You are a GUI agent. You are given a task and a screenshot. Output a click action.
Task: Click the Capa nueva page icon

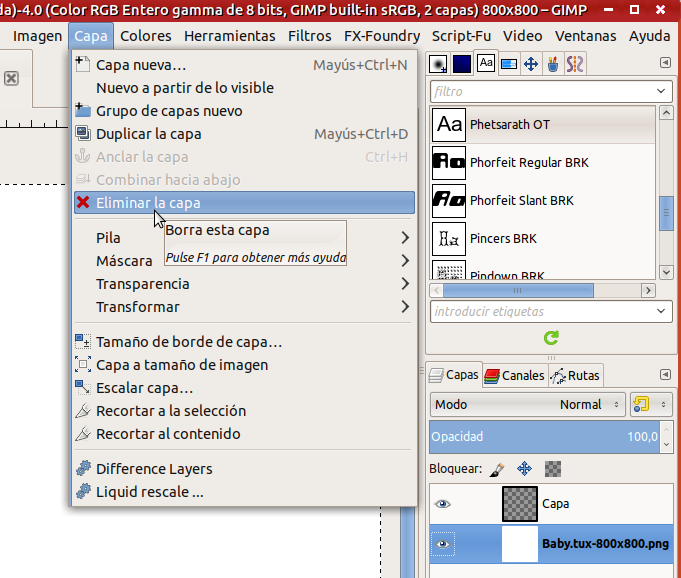[x=83, y=64]
